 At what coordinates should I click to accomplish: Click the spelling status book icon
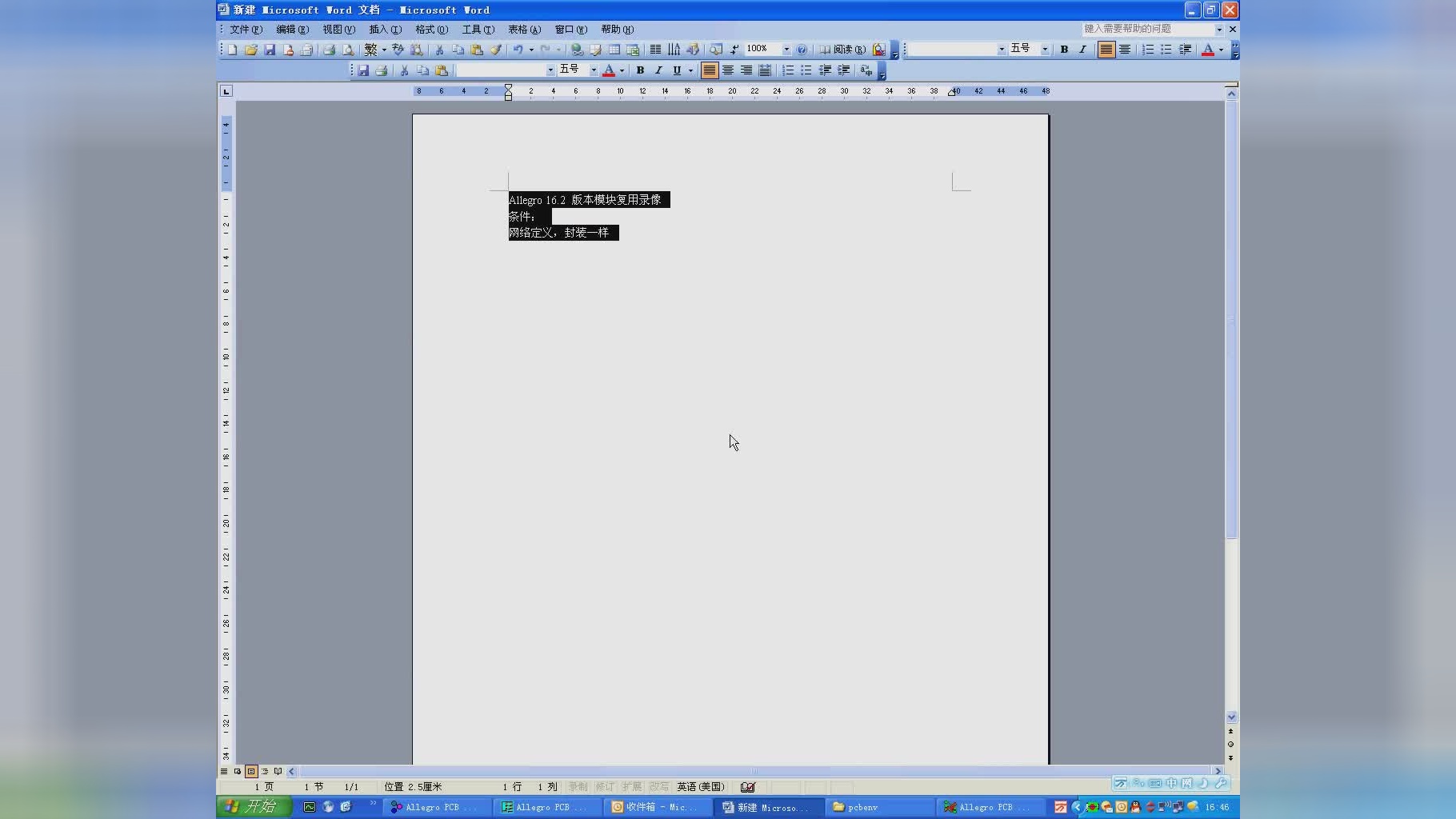[x=748, y=787]
